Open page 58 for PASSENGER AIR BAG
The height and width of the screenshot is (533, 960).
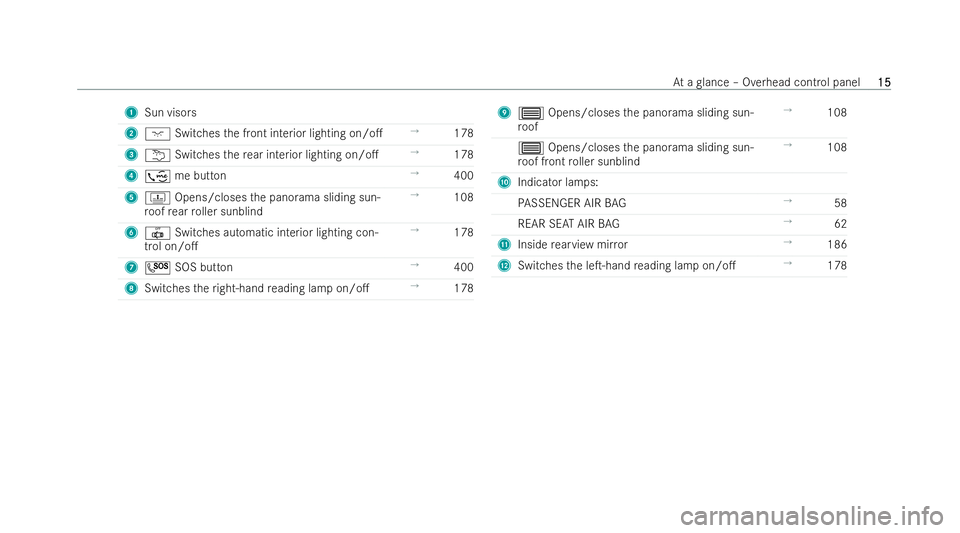pyautogui.click(x=840, y=203)
